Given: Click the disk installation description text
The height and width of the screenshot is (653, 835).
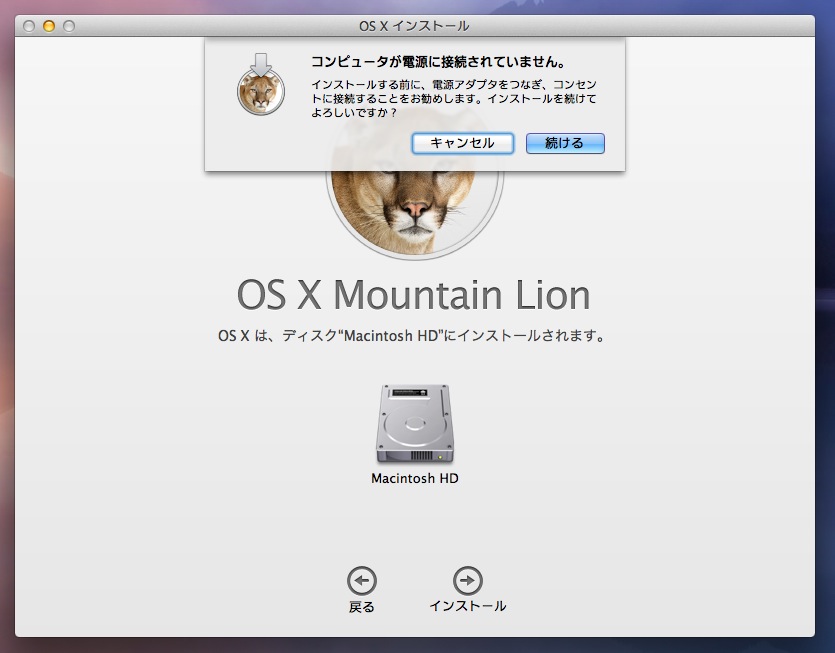Looking at the screenshot, I should 412,336.
